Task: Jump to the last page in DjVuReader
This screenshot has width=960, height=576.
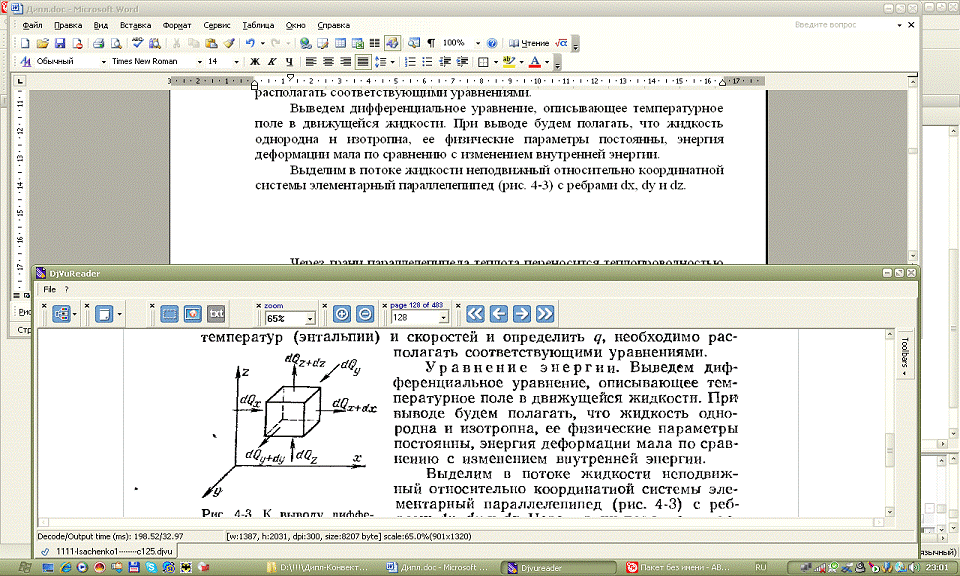Action: click(x=545, y=314)
